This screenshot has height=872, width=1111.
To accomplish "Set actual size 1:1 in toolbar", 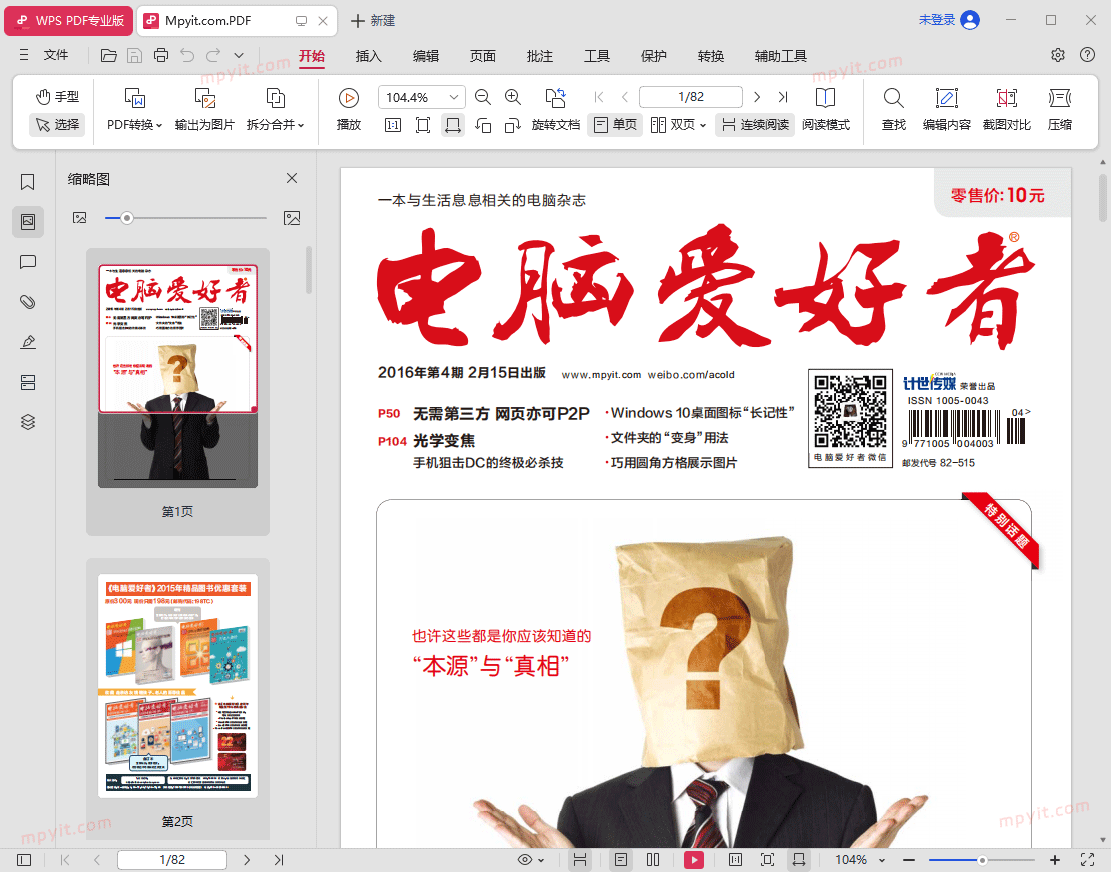I will click(393, 125).
